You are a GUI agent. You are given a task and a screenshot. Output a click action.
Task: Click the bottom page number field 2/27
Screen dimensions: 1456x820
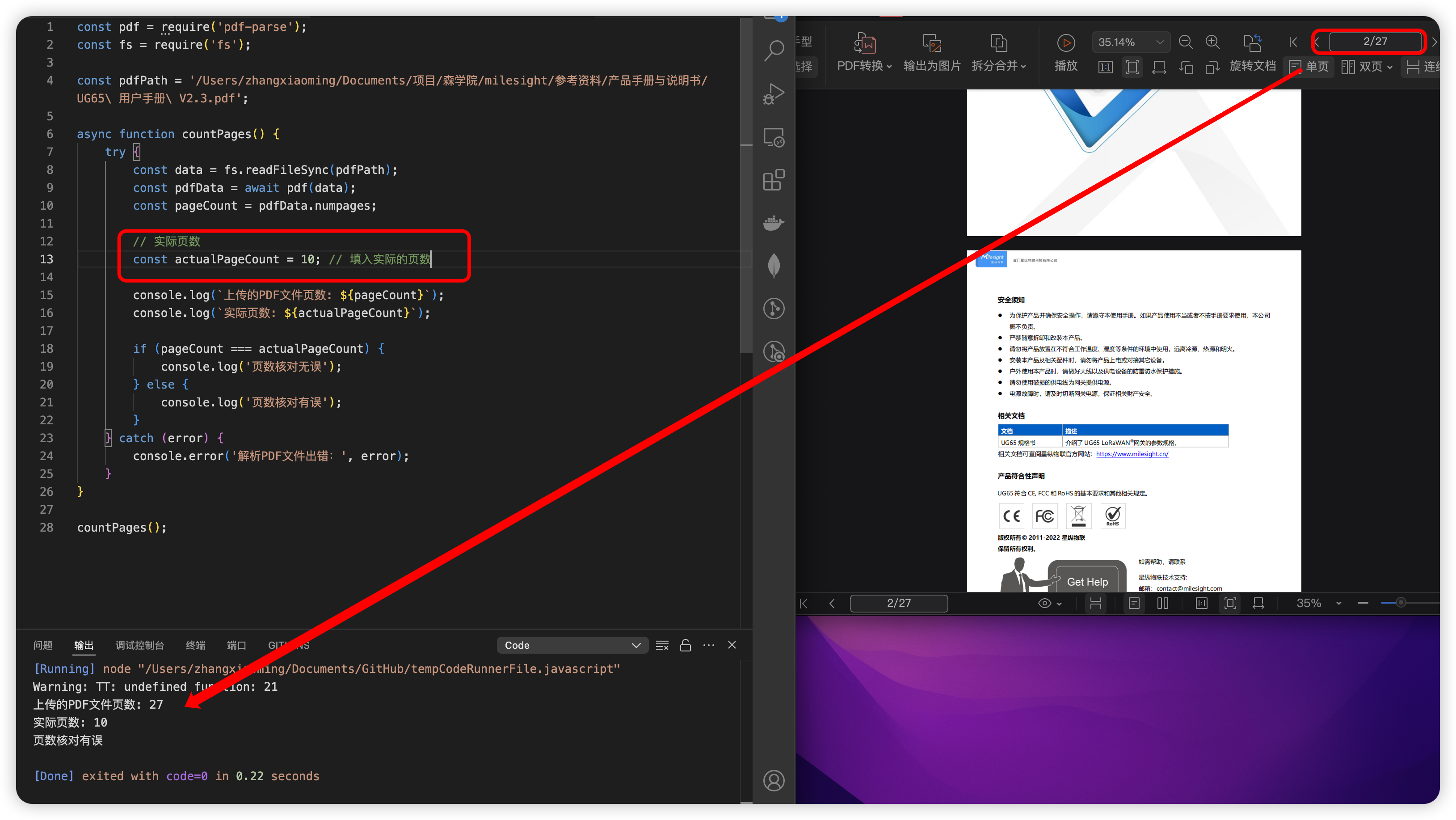899,604
